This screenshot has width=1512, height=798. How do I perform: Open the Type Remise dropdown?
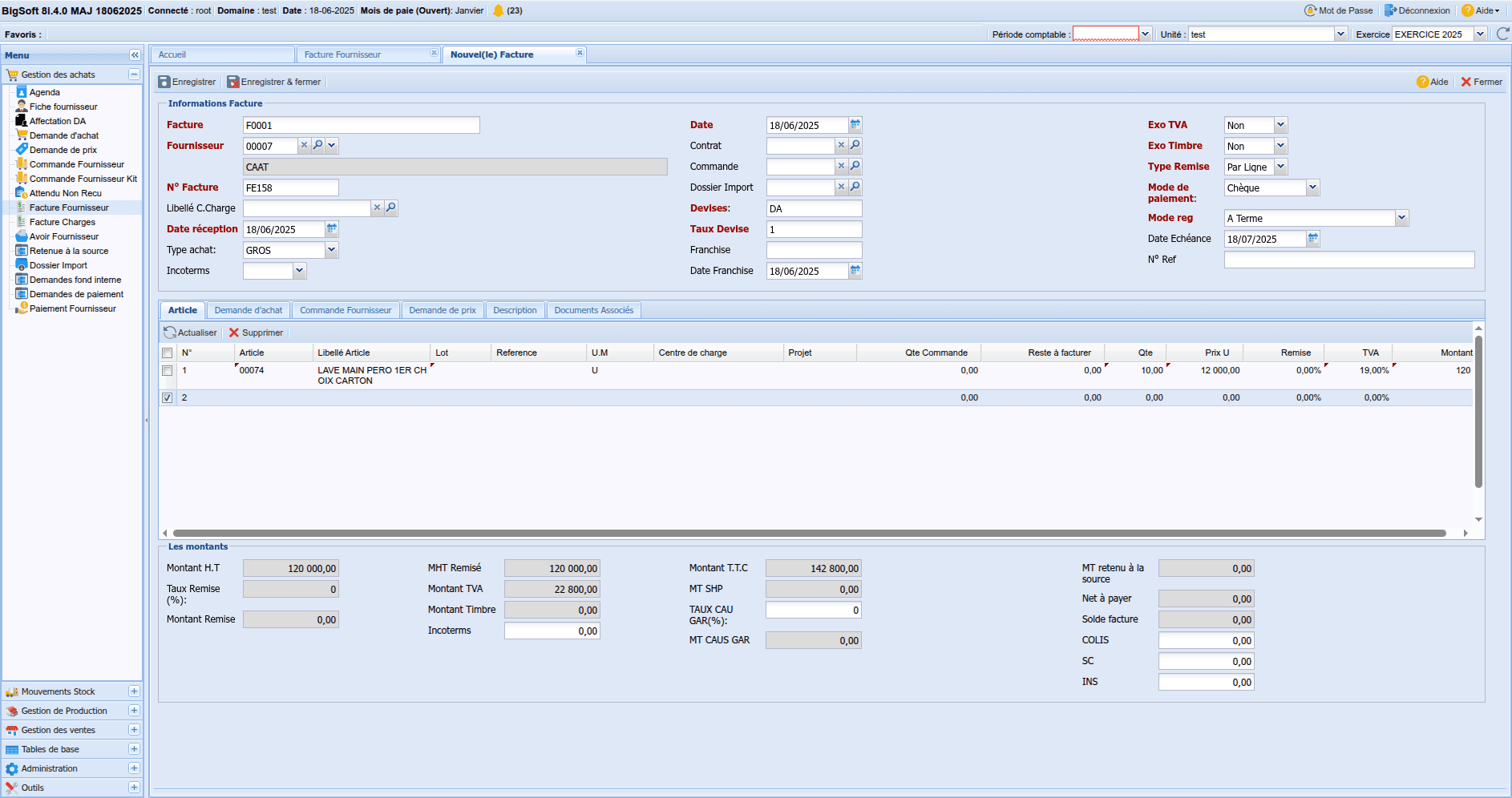(x=1280, y=167)
